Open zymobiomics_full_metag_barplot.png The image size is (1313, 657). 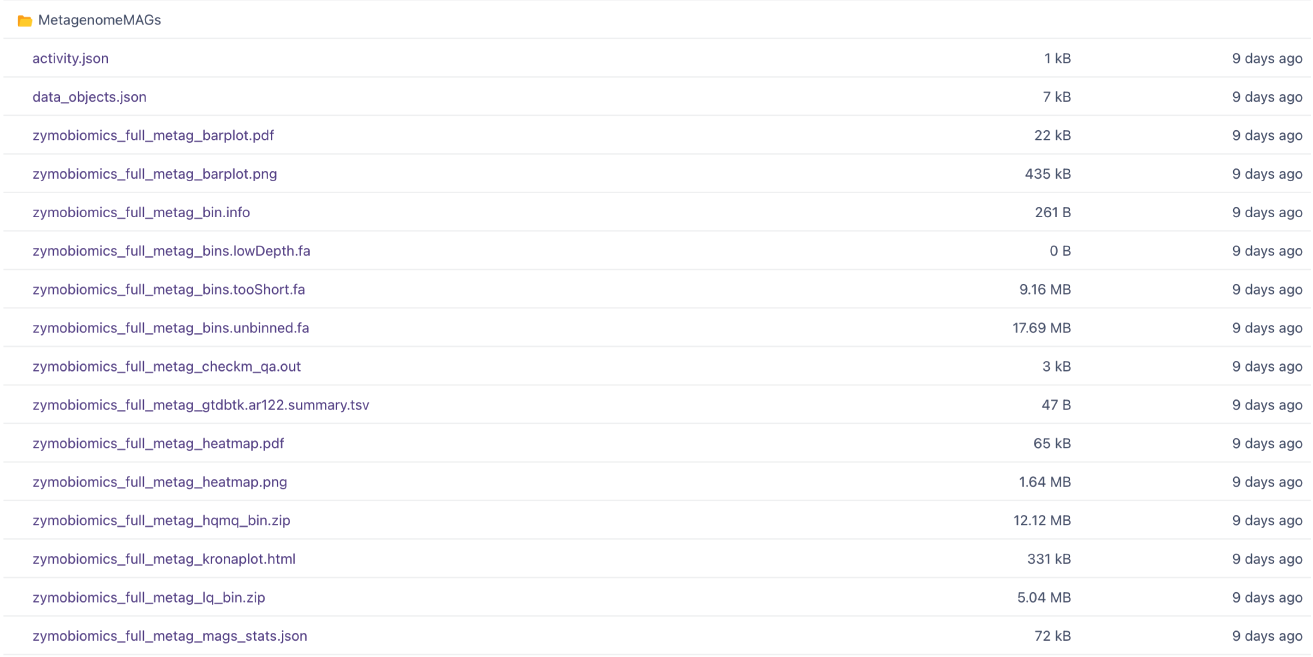click(x=155, y=174)
